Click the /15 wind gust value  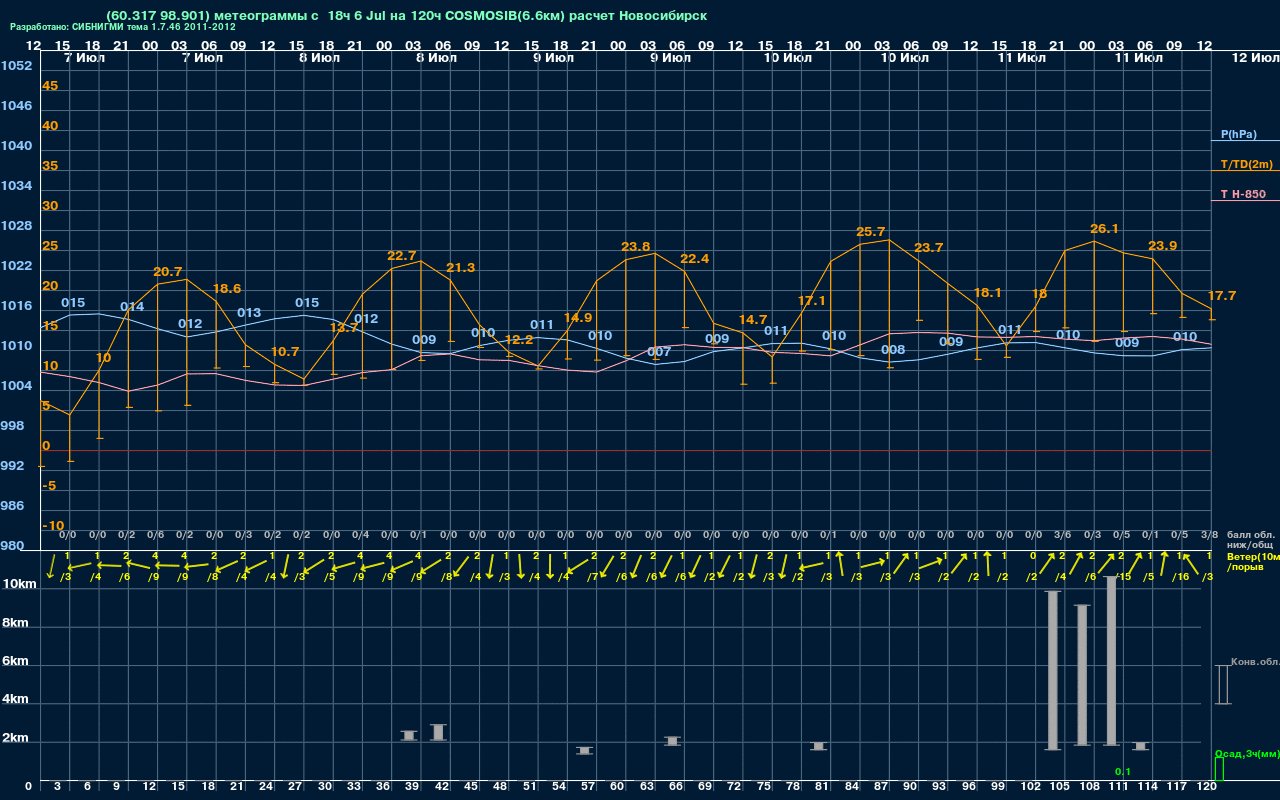(1124, 577)
